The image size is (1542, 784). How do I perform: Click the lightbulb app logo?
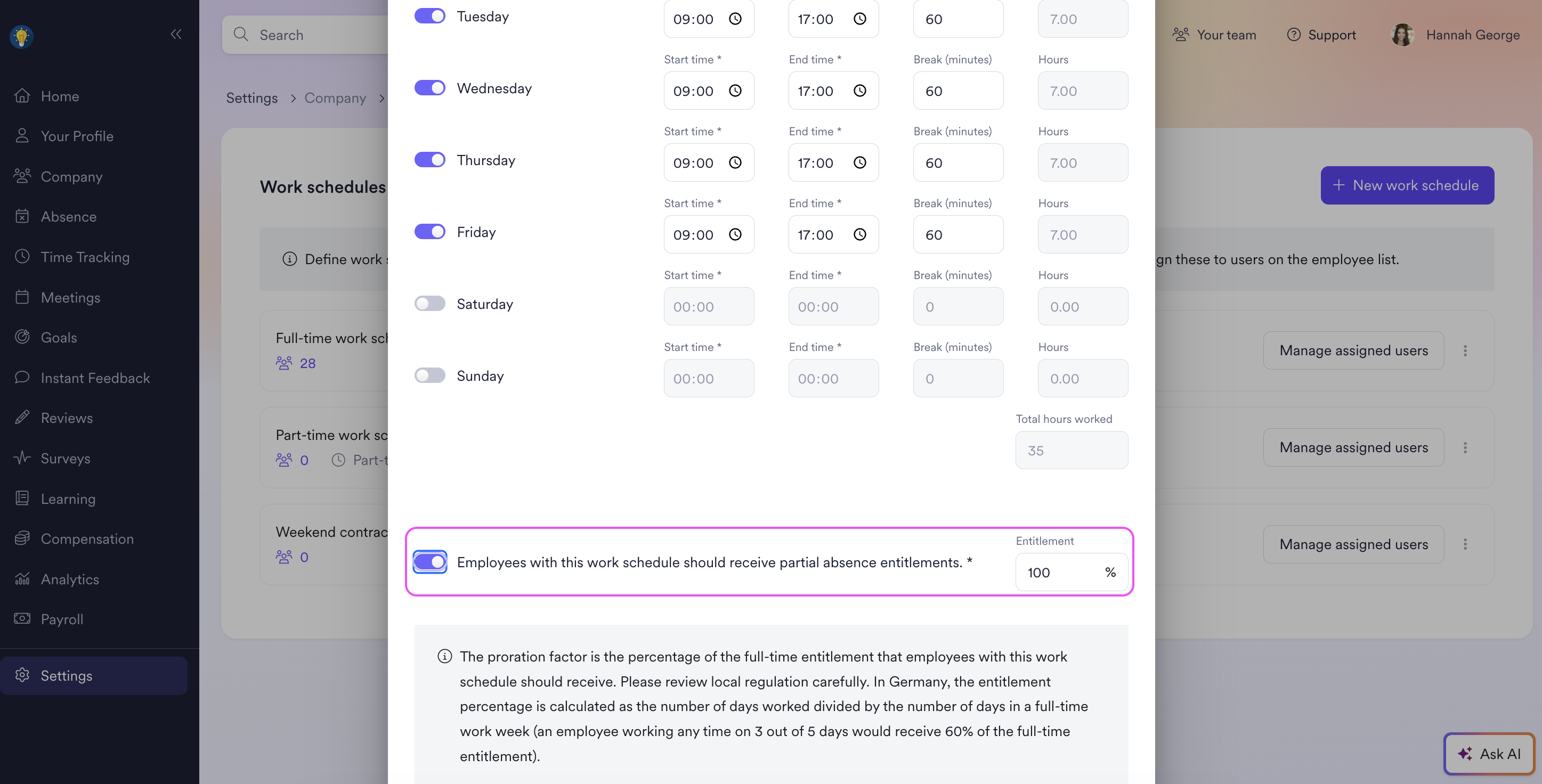pyautogui.click(x=21, y=37)
